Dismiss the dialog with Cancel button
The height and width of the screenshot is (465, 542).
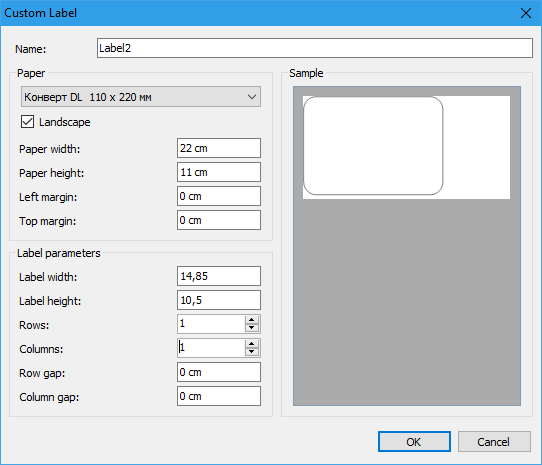494,441
